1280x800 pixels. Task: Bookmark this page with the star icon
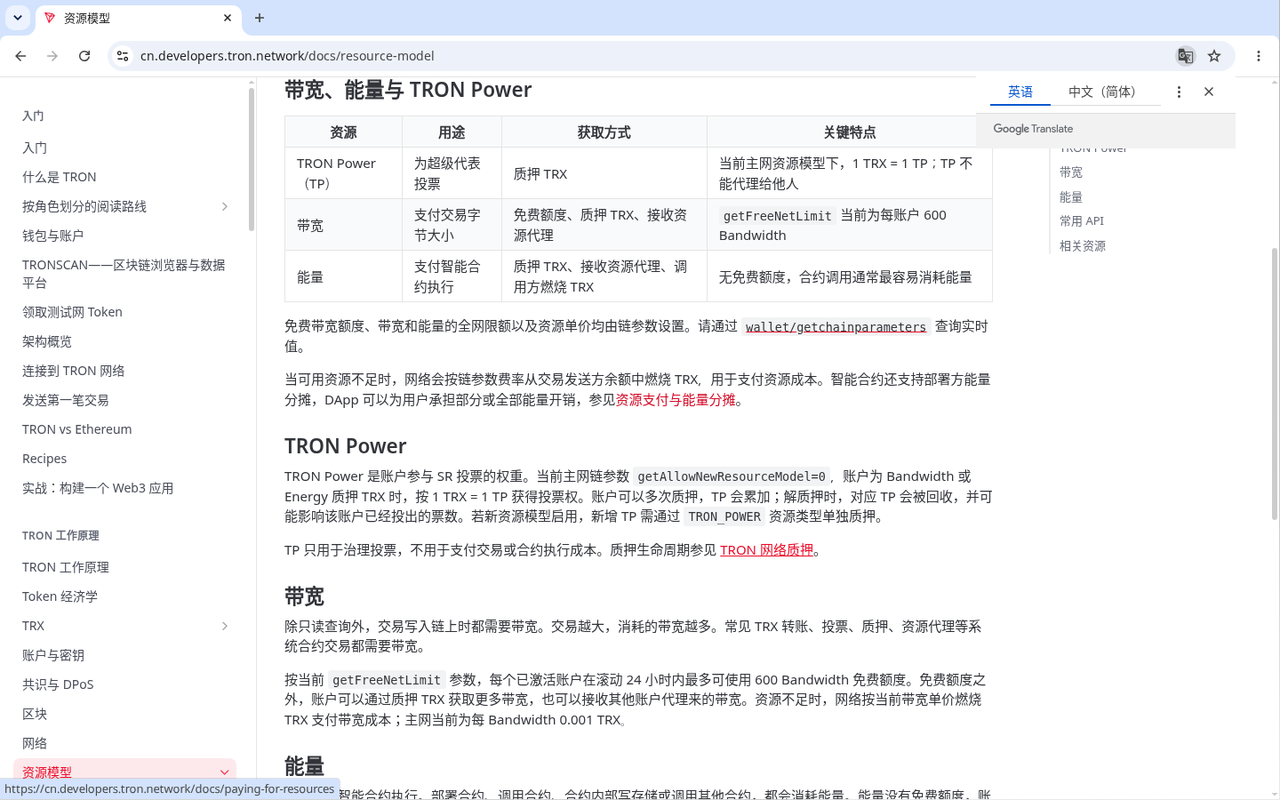1214,56
